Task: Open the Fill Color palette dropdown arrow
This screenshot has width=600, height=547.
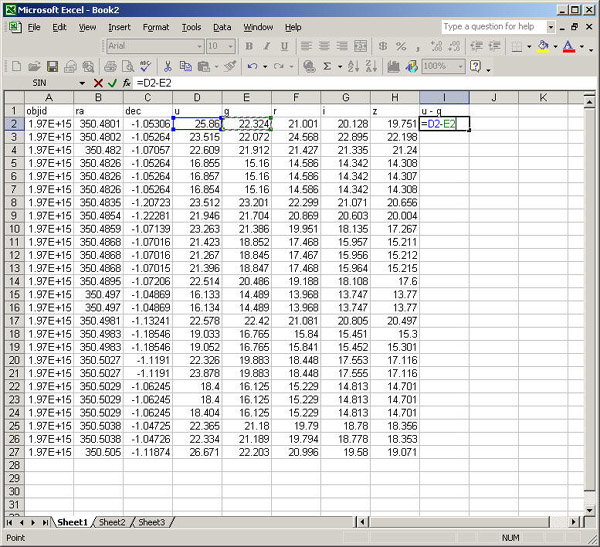Action: click(555, 47)
